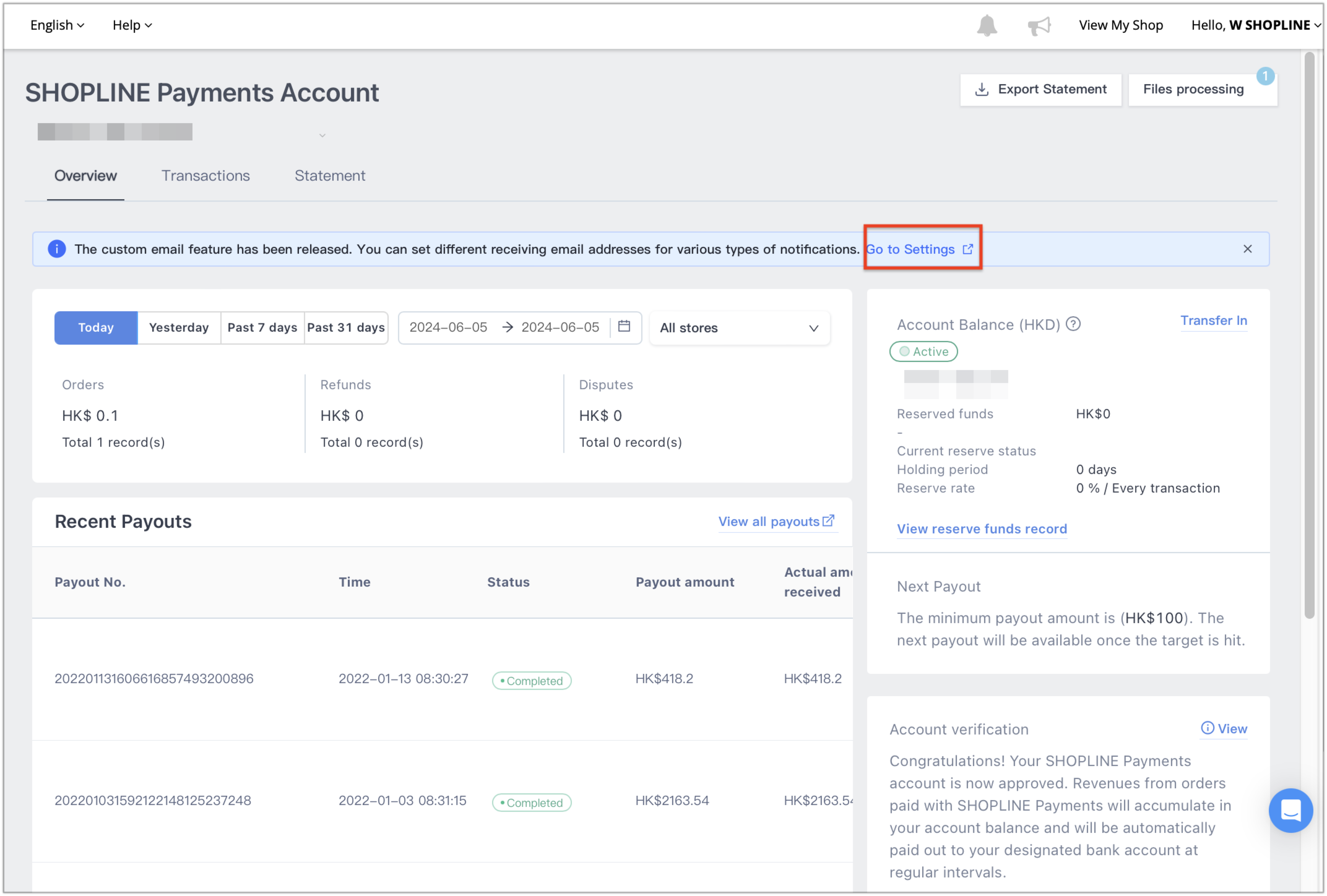Open the announcements megaphone icon
Image resolution: width=1327 pixels, height=896 pixels.
(x=1039, y=26)
